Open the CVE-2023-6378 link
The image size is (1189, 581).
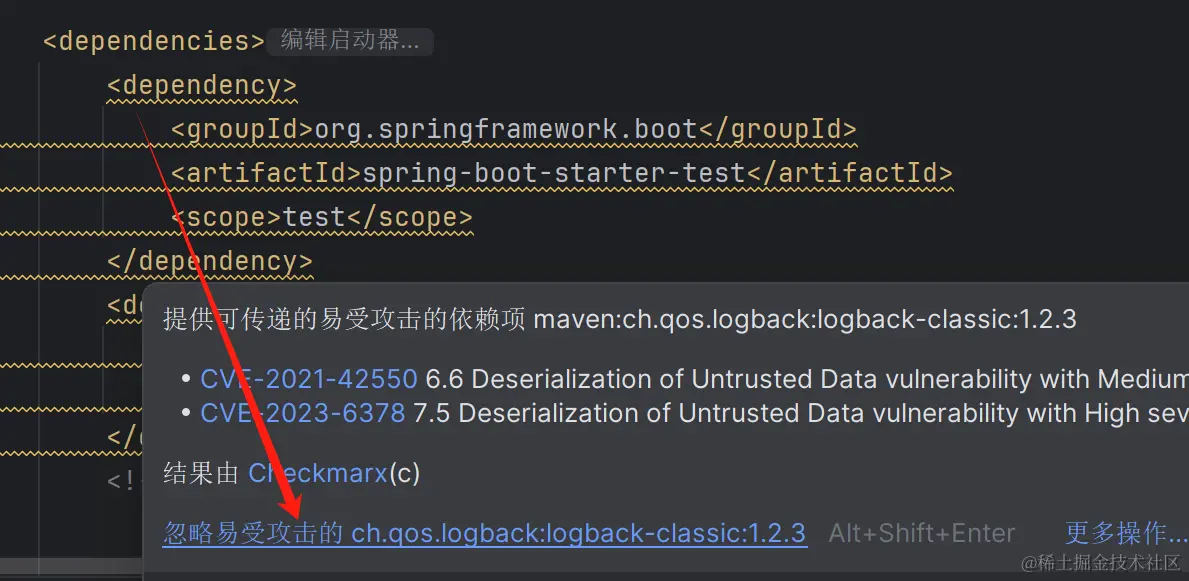[302, 413]
